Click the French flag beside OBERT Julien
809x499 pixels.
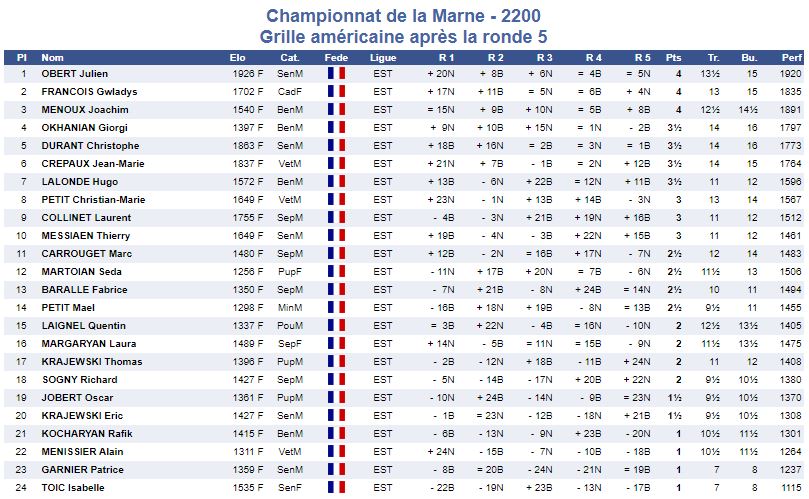pos(336,73)
